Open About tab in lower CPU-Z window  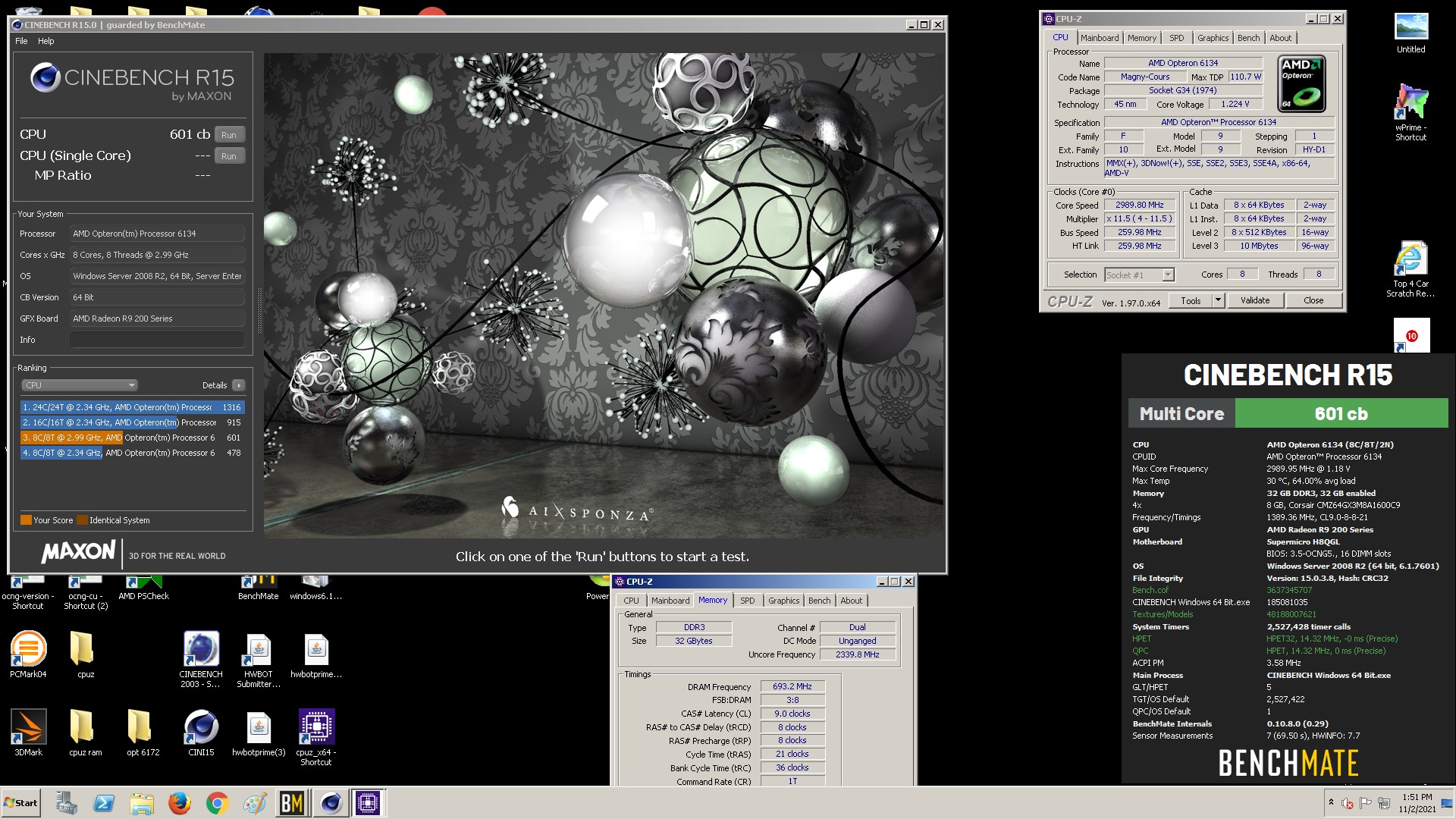point(851,601)
